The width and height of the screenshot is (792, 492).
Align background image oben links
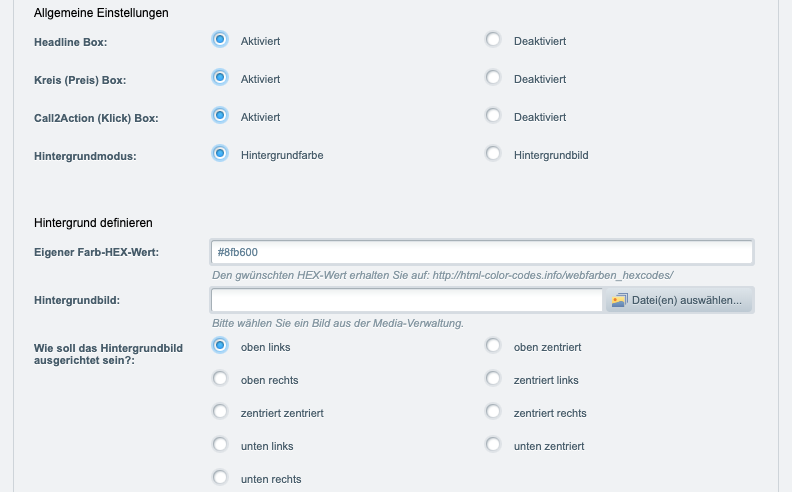220,346
